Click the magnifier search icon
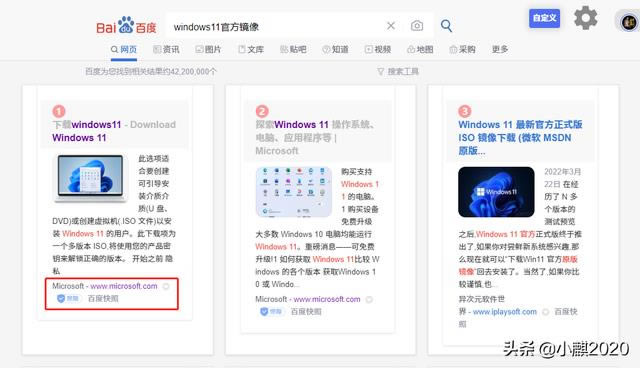Viewport: 640px width, 368px height. click(x=446, y=26)
